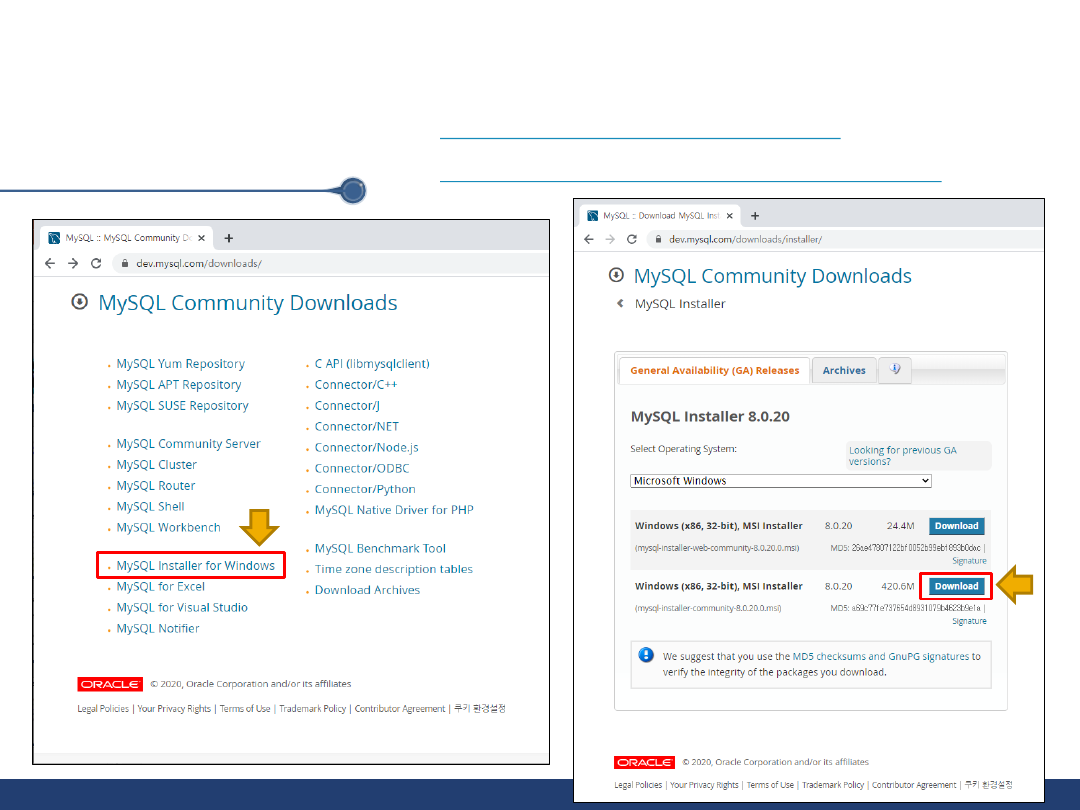Screen dimensions: 1080x810
Task: Click reload in the dev.mysql.com/downloads/ browser window
Action: coord(96,263)
